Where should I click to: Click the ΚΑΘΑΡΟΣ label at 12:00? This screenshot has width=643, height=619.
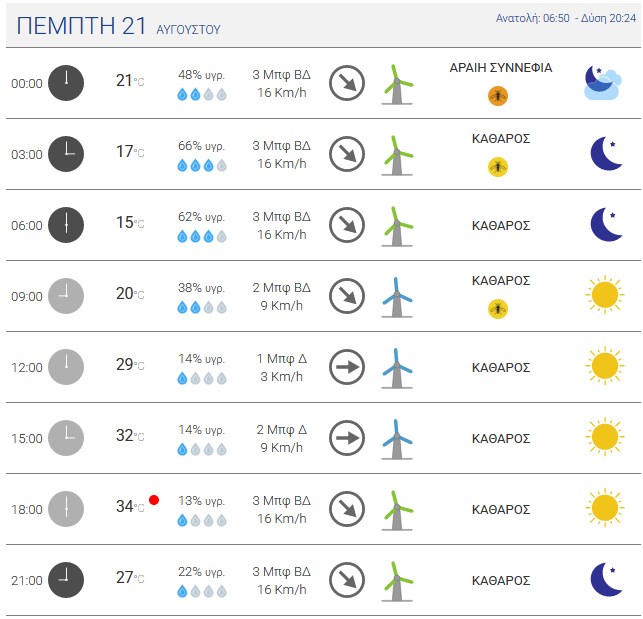point(501,368)
